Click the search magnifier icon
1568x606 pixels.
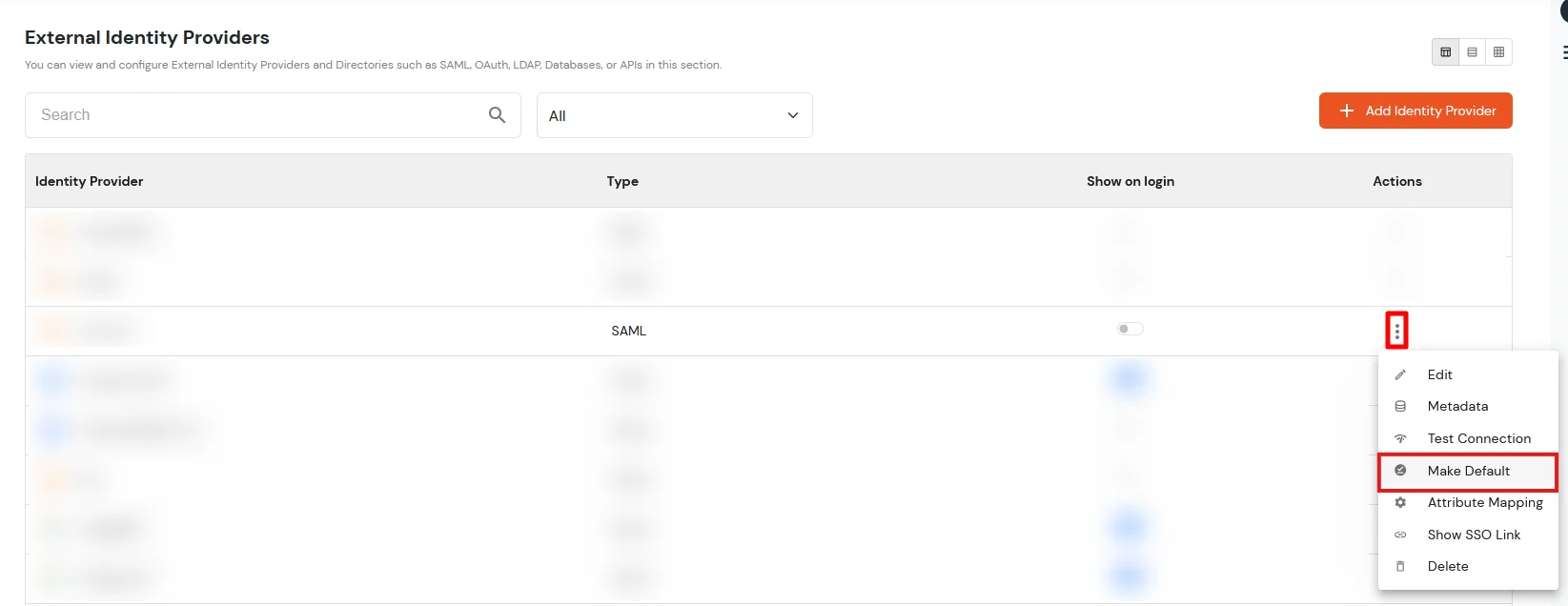(497, 114)
